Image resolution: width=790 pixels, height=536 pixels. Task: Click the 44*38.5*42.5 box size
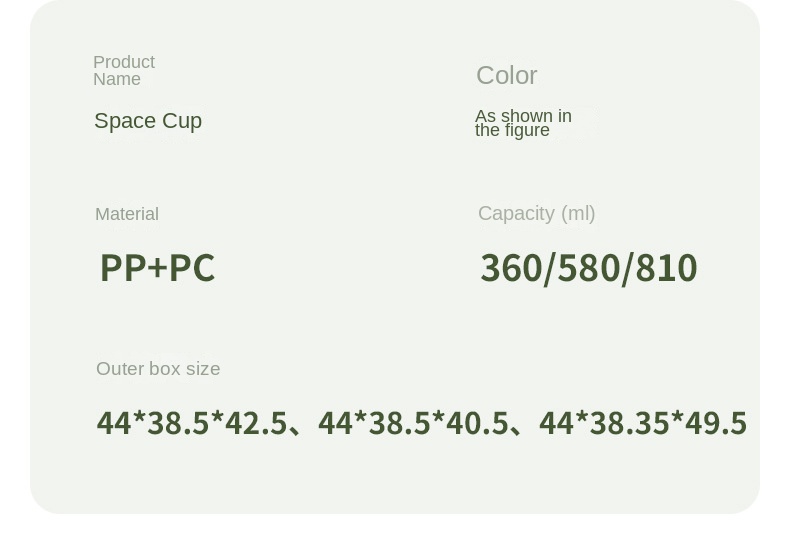pyautogui.click(x=192, y=423)
